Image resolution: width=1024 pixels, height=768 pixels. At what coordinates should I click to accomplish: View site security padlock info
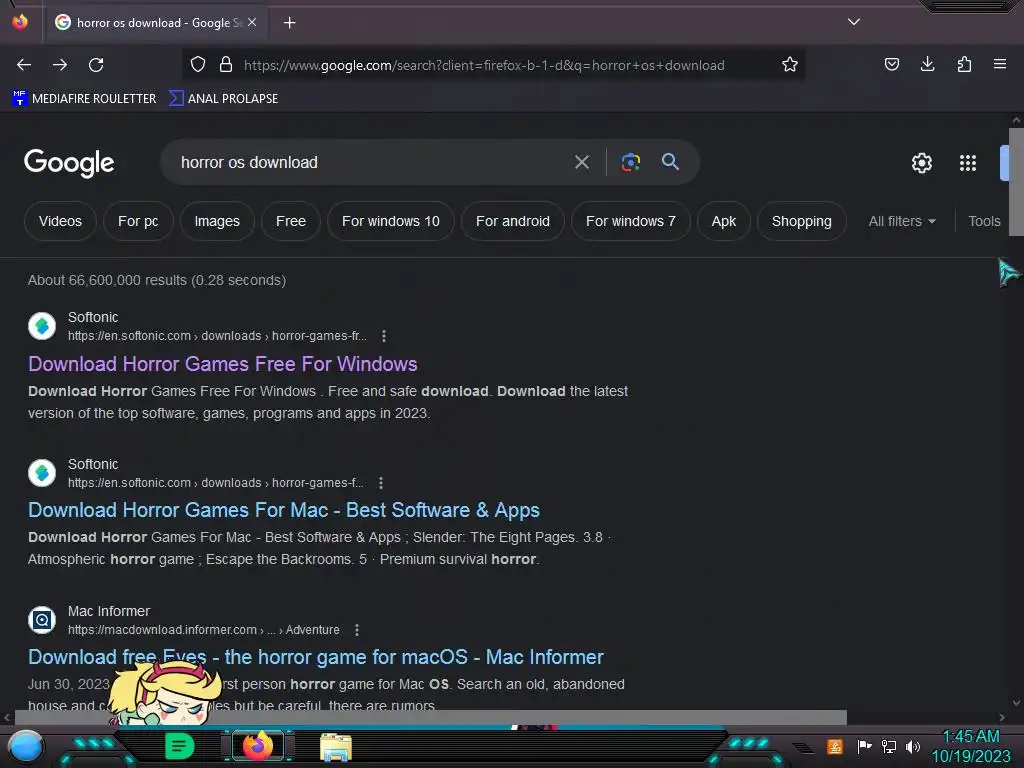pos(226,65)
